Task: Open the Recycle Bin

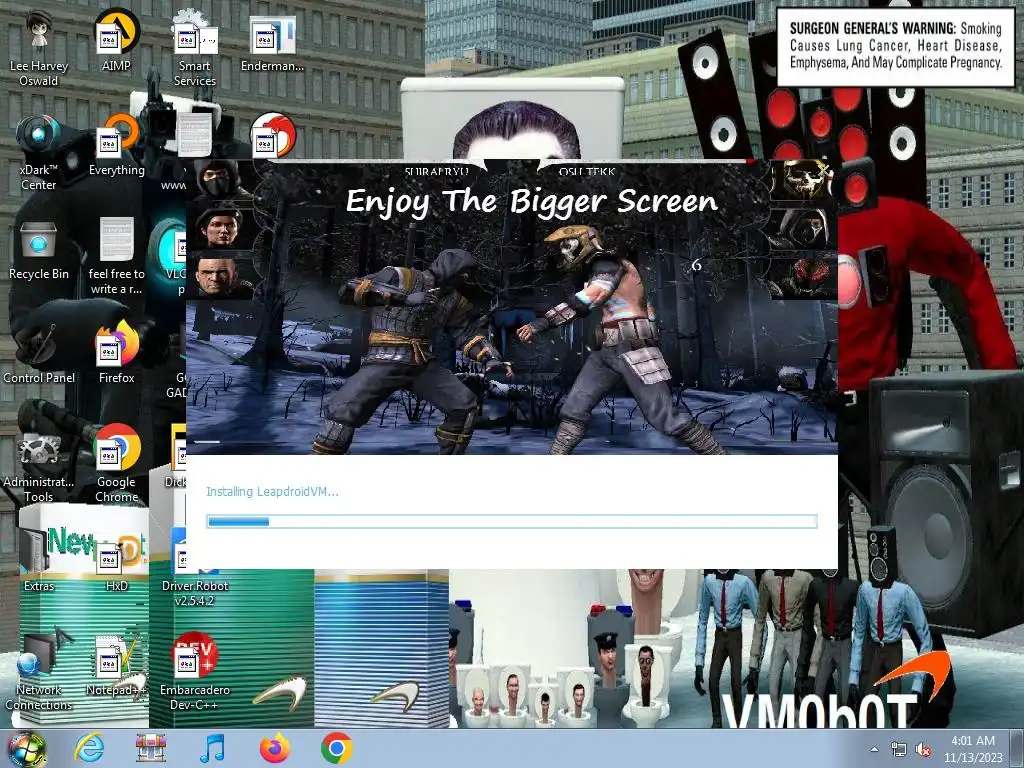Action: pyautogui.click(x=39, y=251)
